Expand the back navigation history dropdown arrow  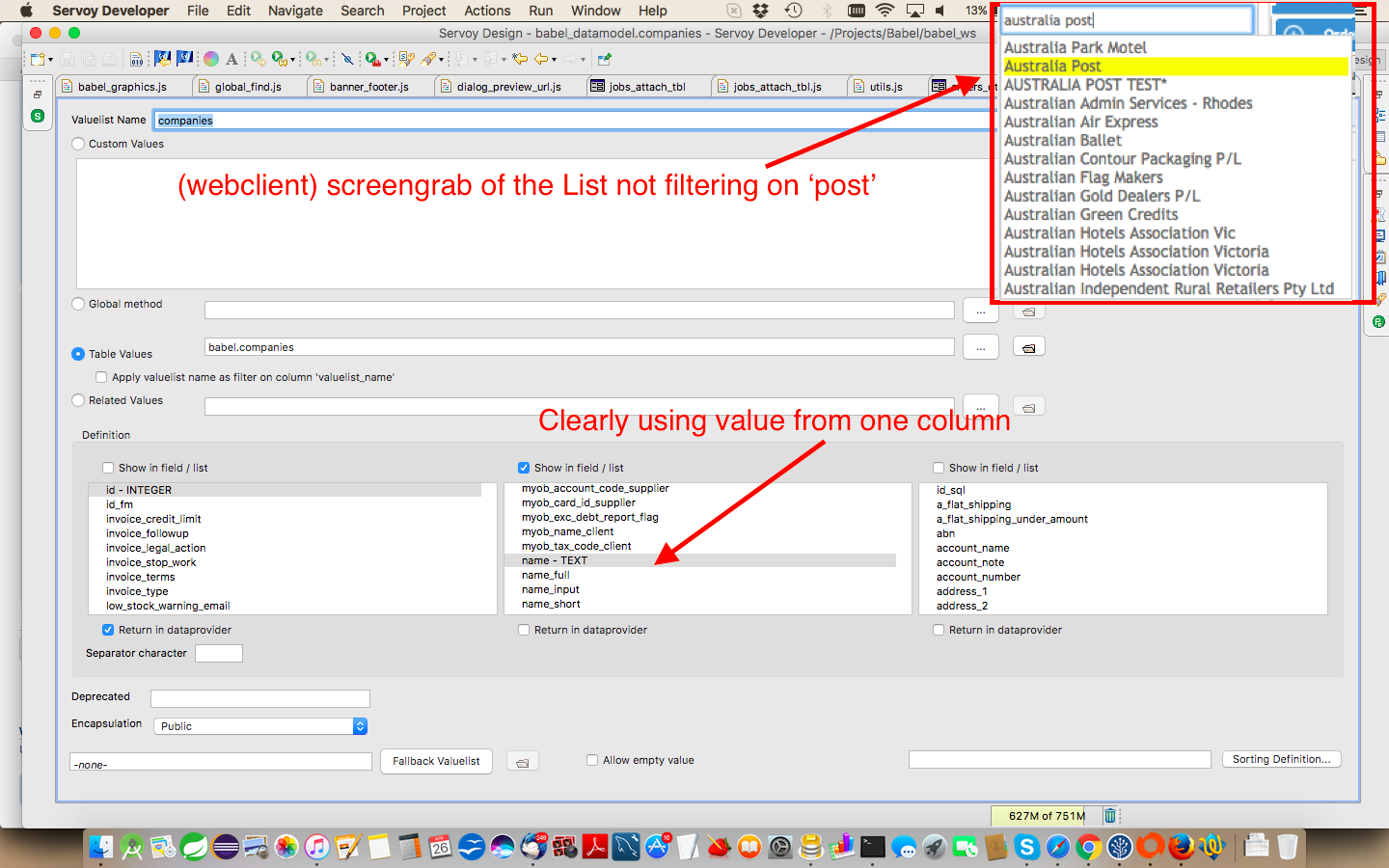[554, 60]
